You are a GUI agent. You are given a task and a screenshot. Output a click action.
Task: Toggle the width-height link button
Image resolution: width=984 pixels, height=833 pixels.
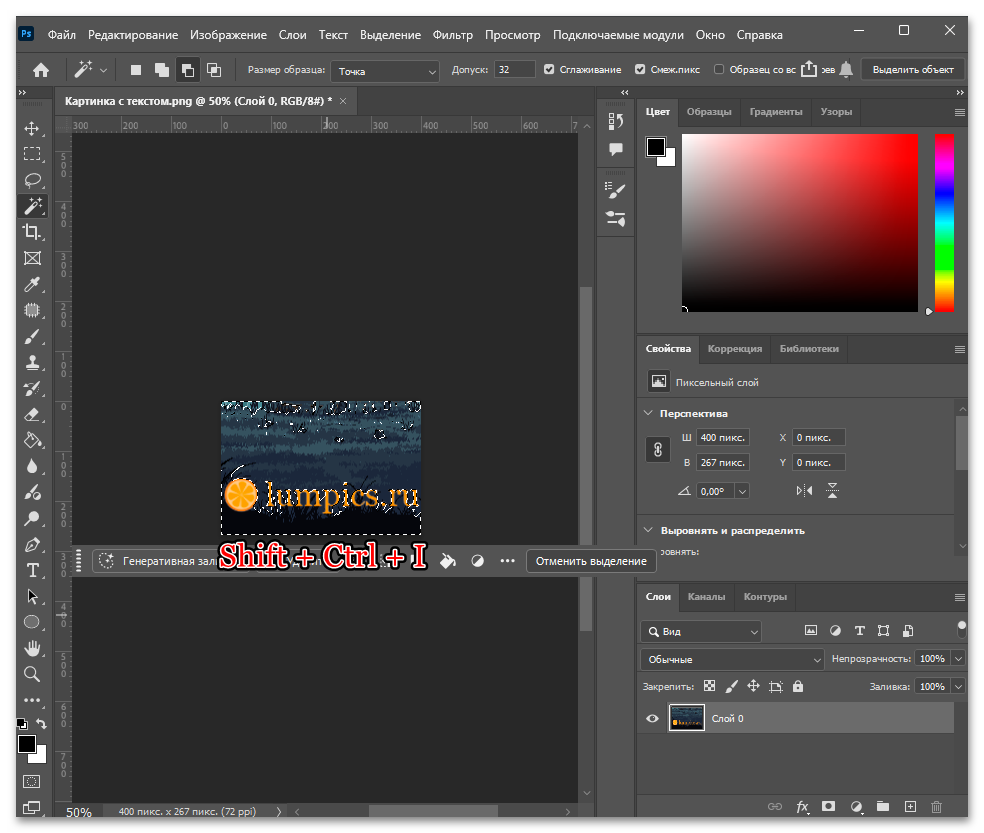tap(658, 449)
